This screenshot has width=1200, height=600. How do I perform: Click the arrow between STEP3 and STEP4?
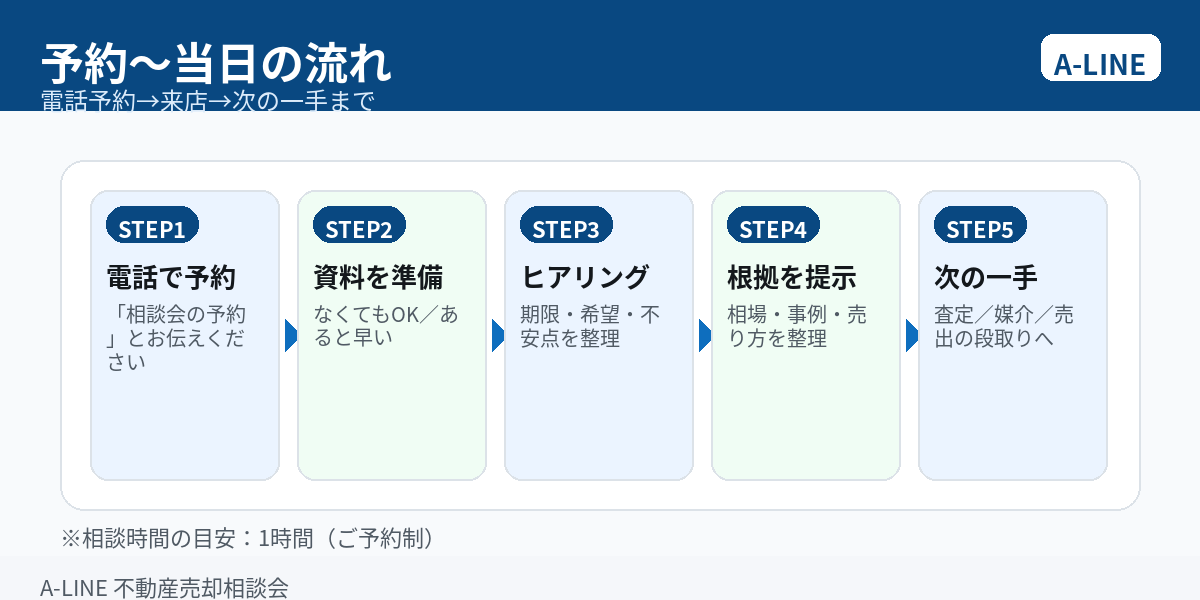(704, 336)
